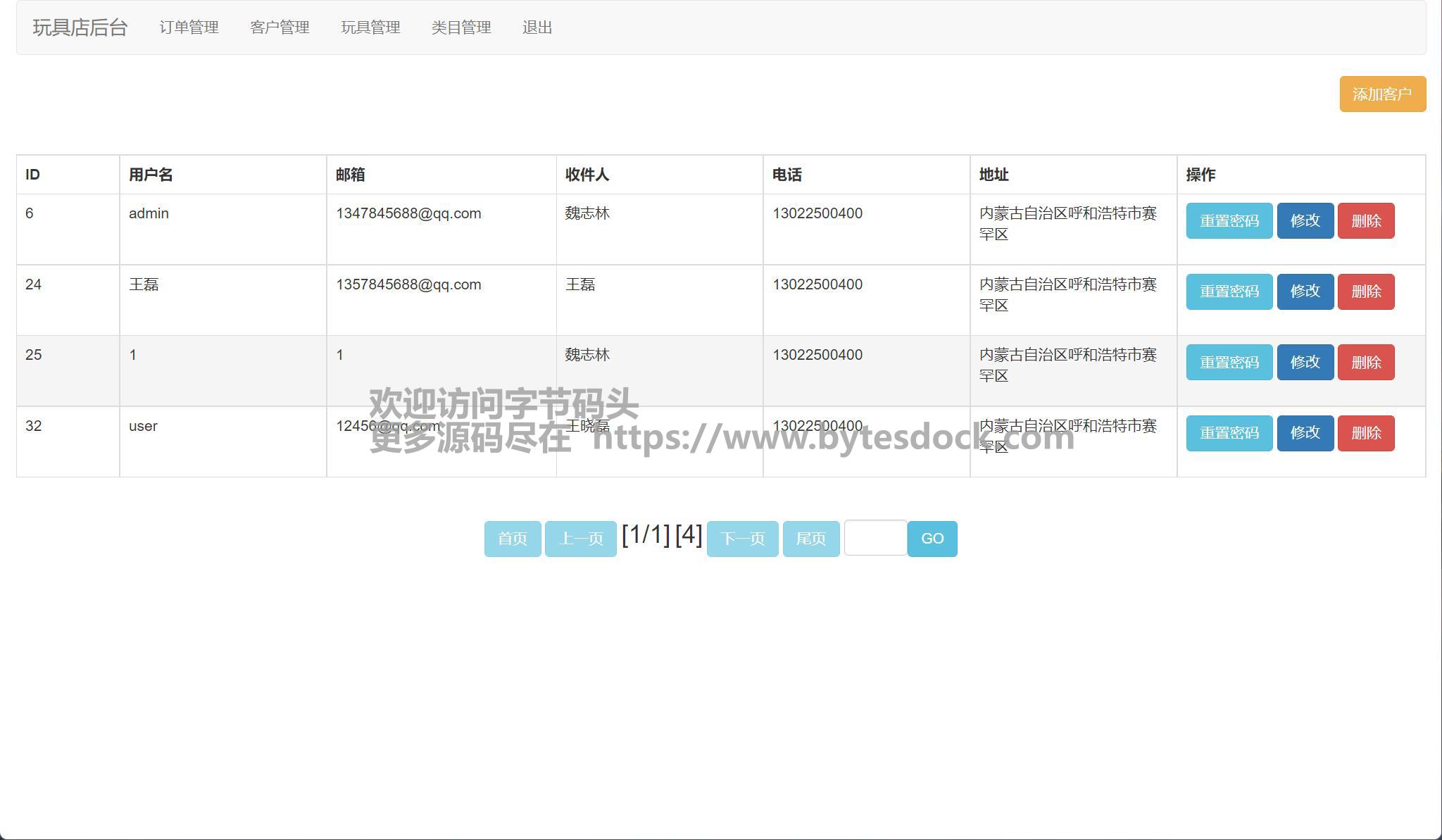
Task: Delete the admin customer row
Action: (x=1365, y=221)
